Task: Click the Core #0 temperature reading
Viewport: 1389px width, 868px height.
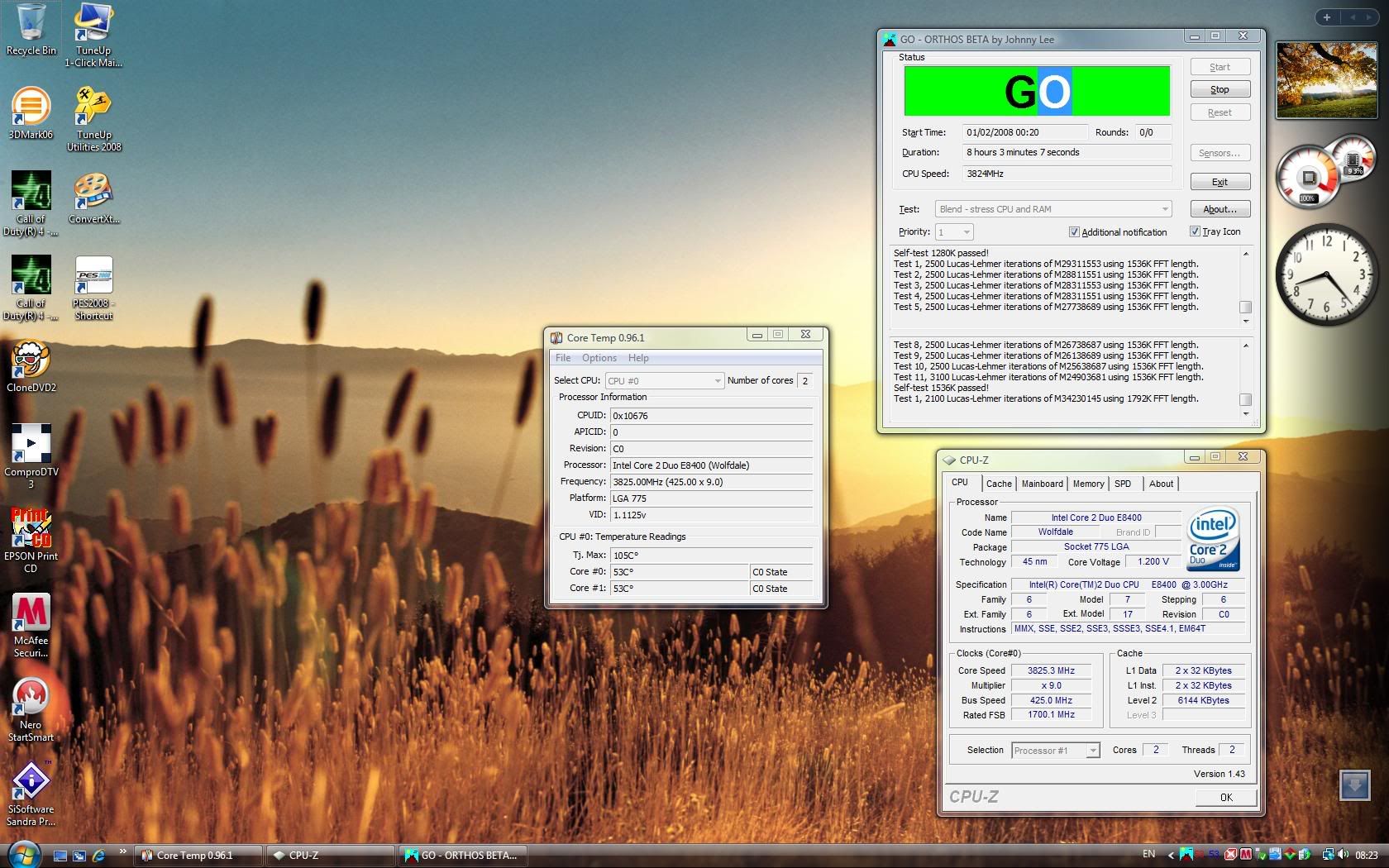Action: (x=679, y=572)
